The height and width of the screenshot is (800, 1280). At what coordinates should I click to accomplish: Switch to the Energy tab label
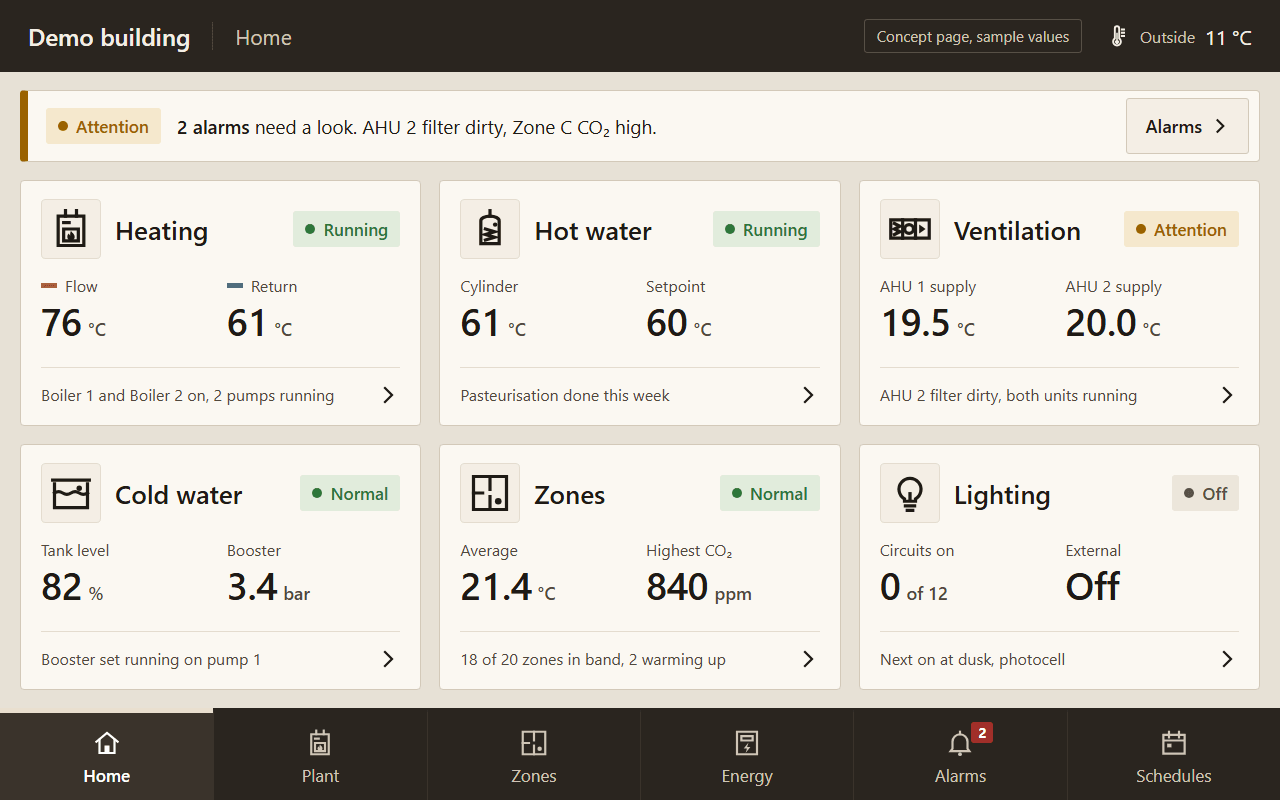pyautogui.click(x=747, y=776)
